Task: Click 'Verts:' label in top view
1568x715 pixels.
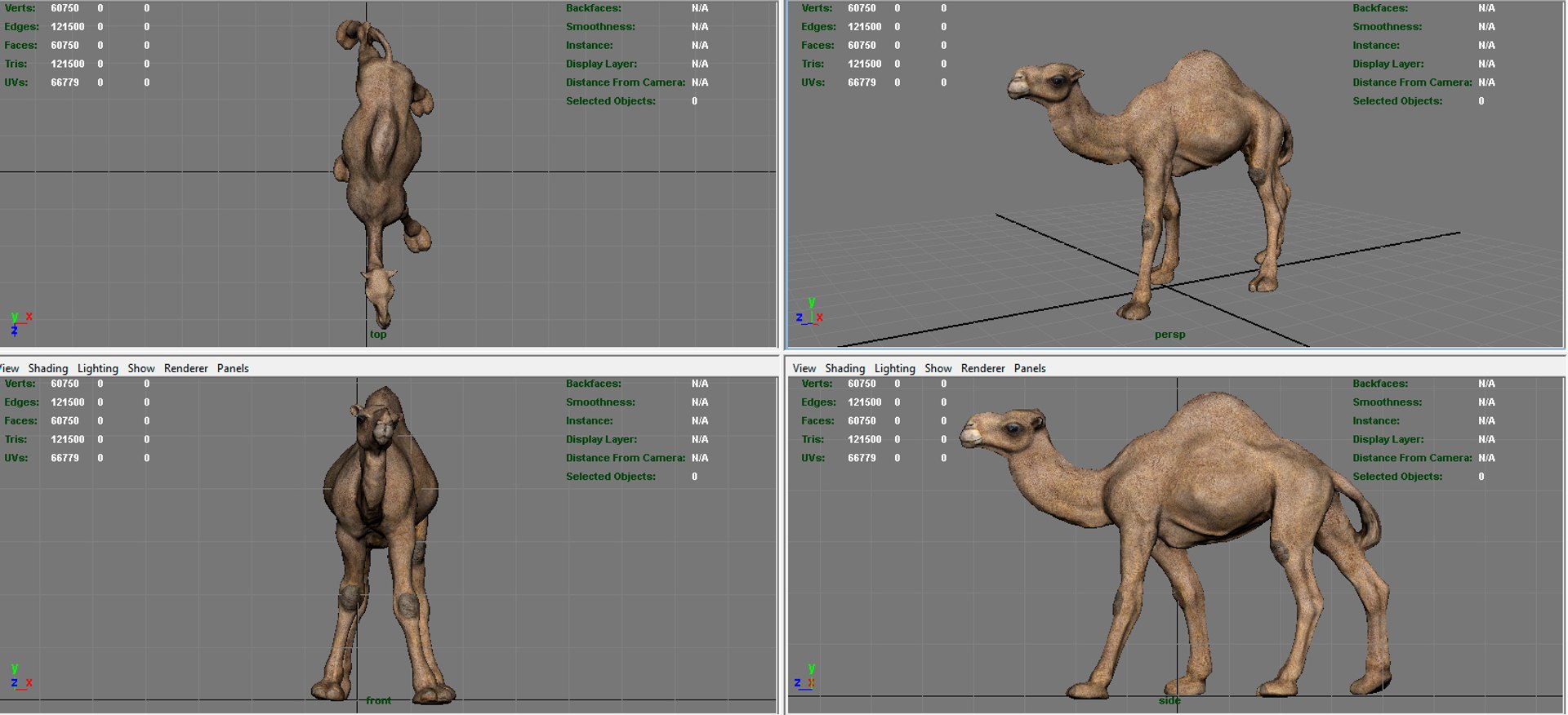Action: pos(20,8)
